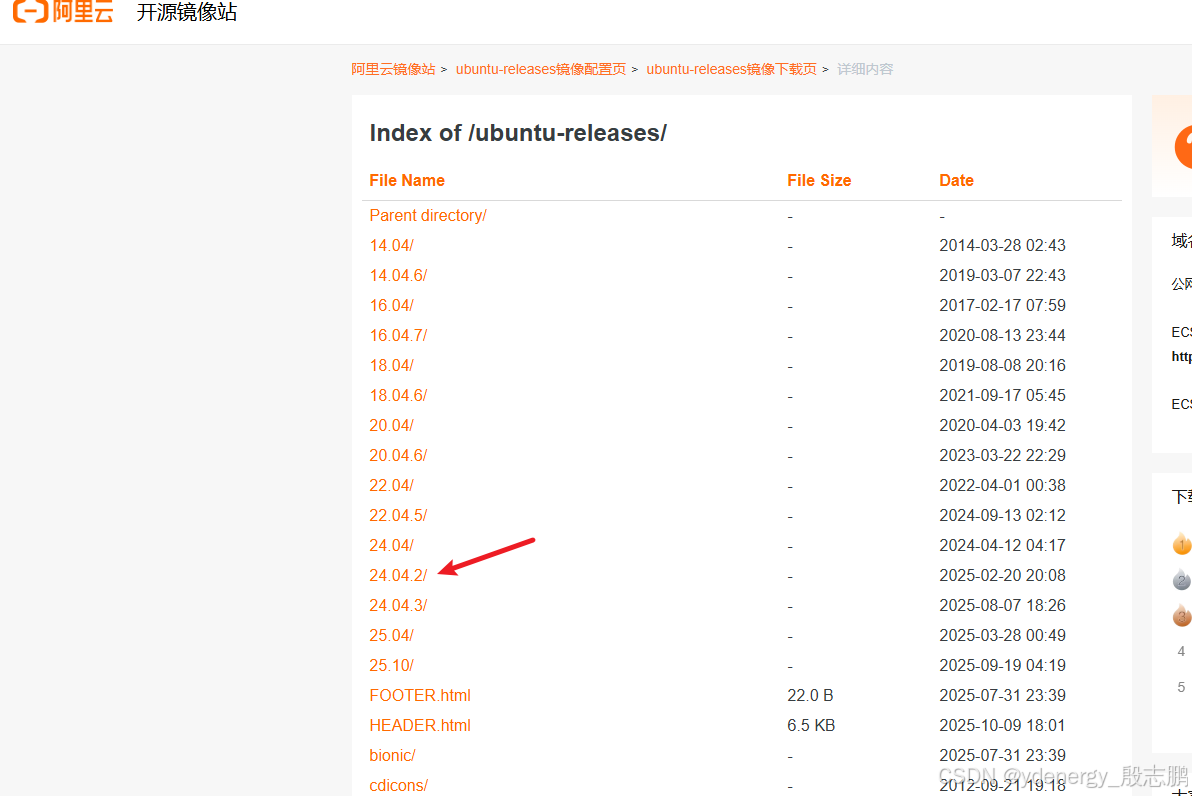Open the 24.04/ directory
1192x796 pixels.
click(392, 545)
